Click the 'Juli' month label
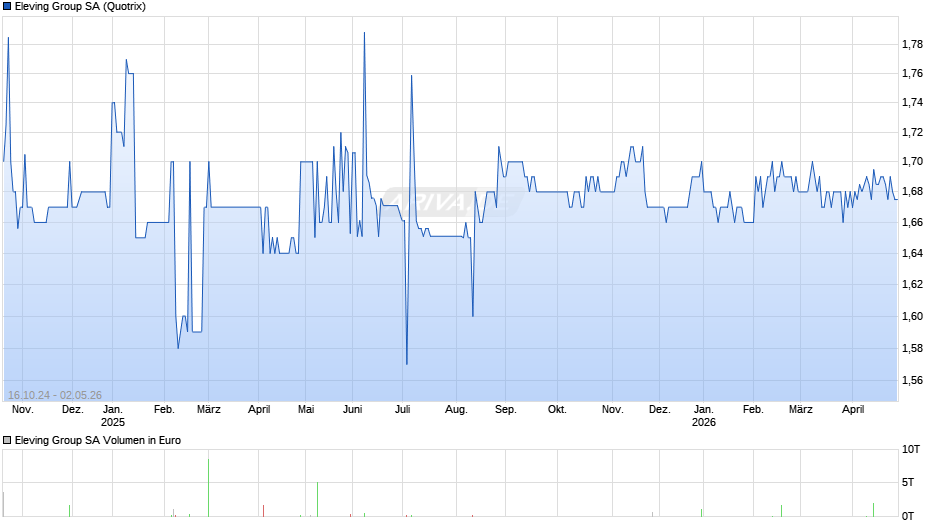 (x=403, y=410)
